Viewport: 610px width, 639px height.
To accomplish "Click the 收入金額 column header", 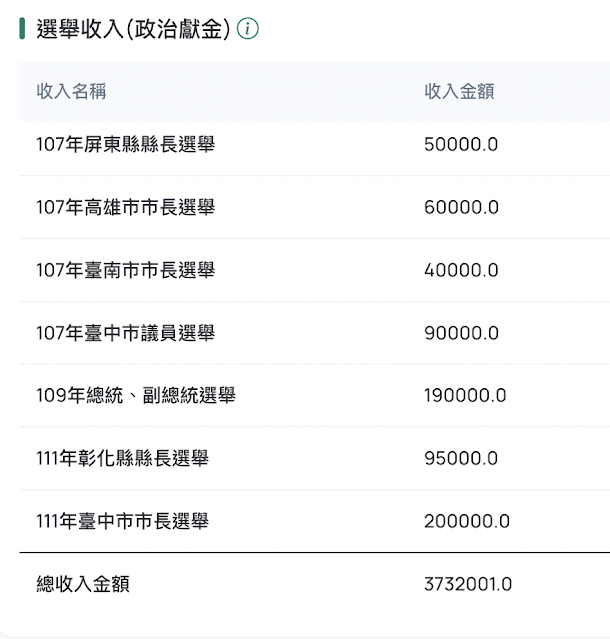I will 459,91.
